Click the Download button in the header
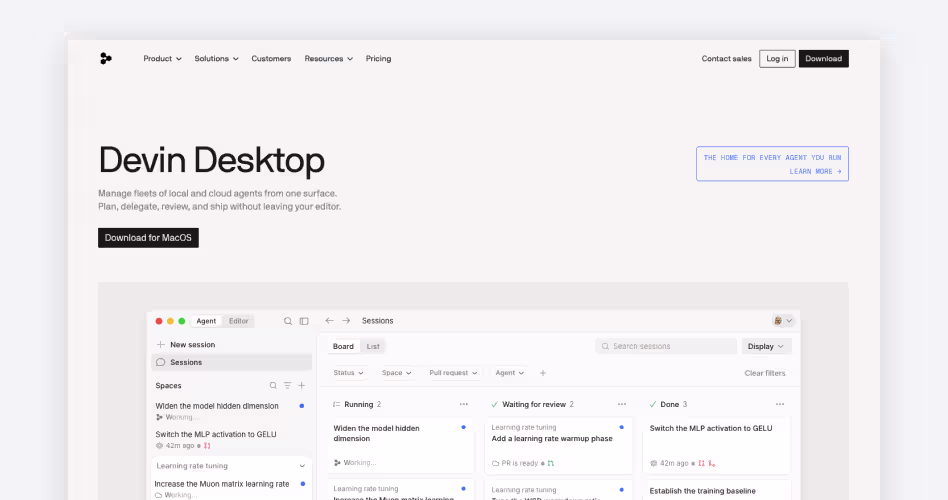 [x=823, y=59]
